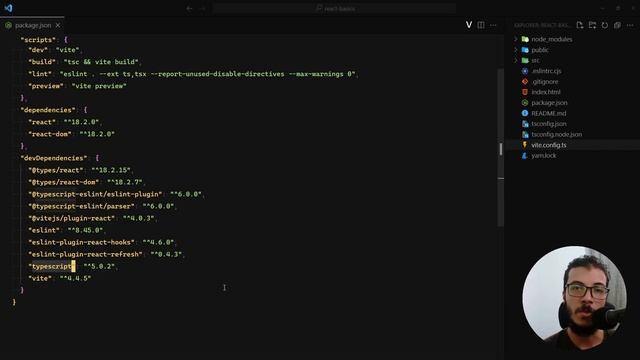This screenshot has width=640, height=360.
Task: Click the "devDependencies" key
Action: pyautogui.click(x=54, y=158)
